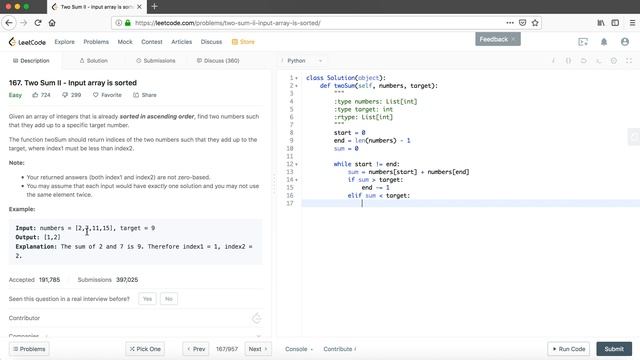Click the thumbs down dislike icon

[x=65, y=95]
